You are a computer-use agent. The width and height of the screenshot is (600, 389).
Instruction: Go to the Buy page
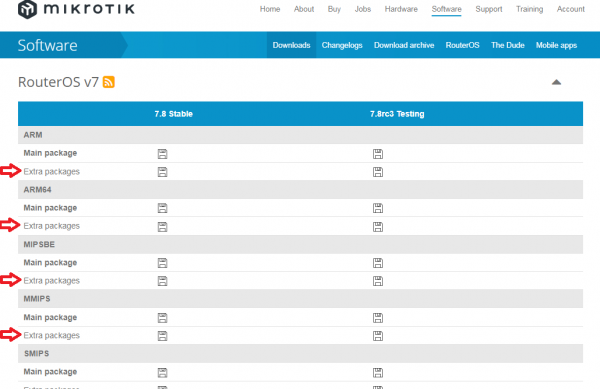coord(334,9)
